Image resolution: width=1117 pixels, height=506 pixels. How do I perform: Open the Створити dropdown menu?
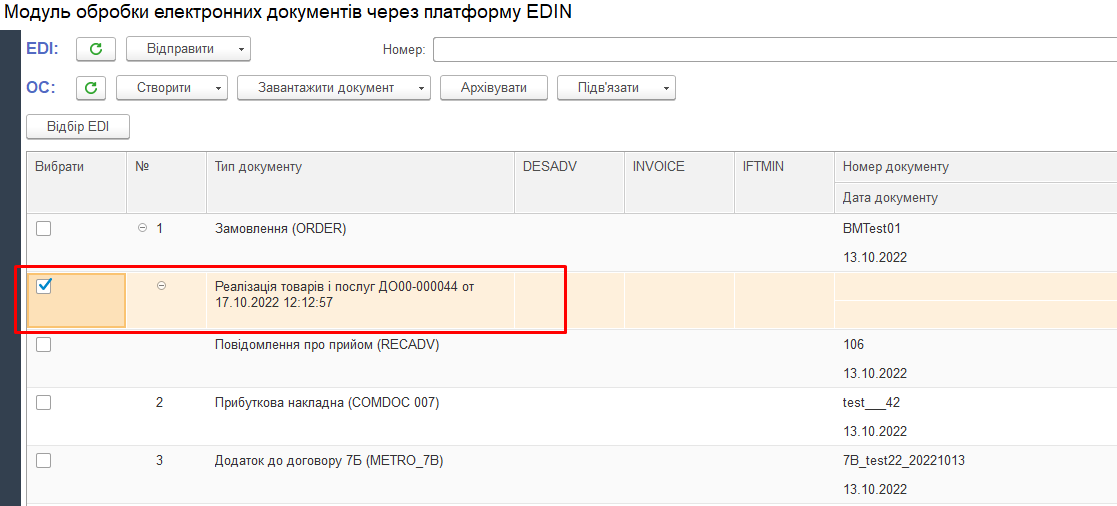click(x=173, y=88)
